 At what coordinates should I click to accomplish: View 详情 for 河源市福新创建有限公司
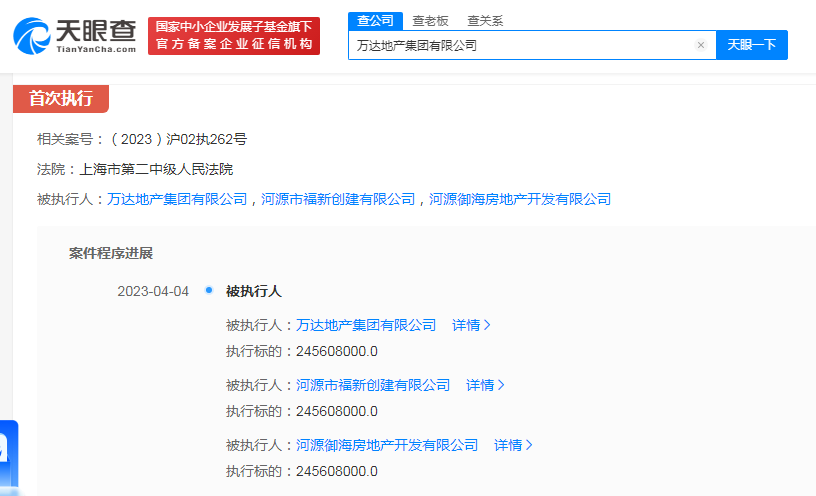(485, 385)
